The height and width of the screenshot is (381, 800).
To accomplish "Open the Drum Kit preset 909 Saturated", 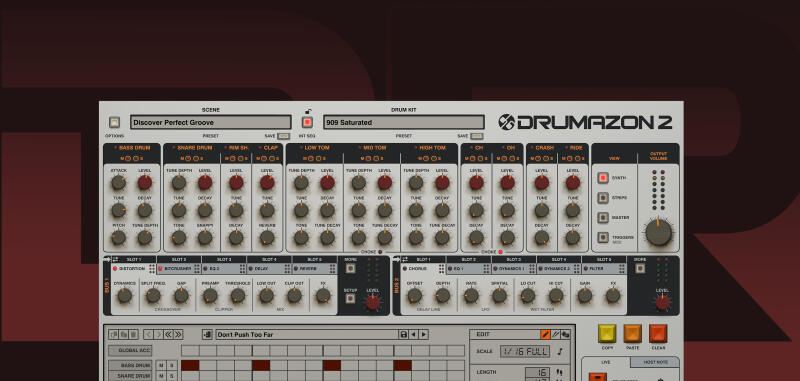I will pos(404,122).
